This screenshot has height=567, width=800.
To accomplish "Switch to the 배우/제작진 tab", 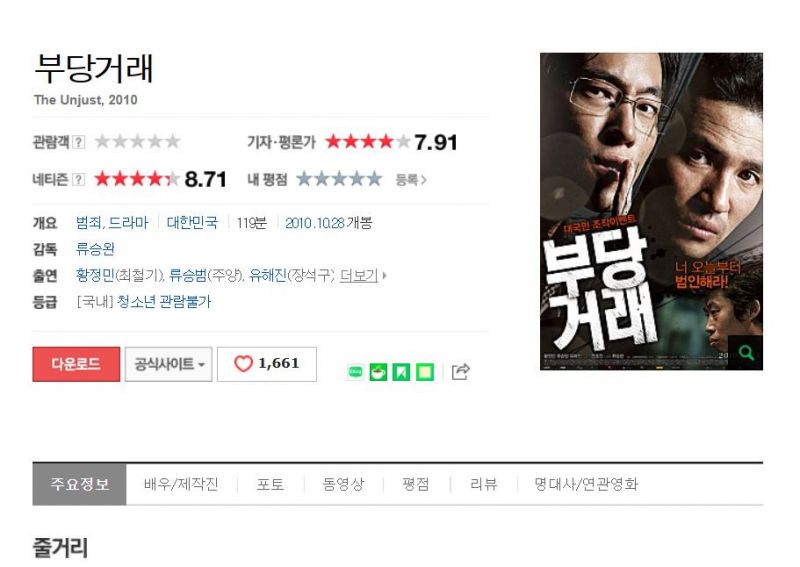I will point(181,484).
